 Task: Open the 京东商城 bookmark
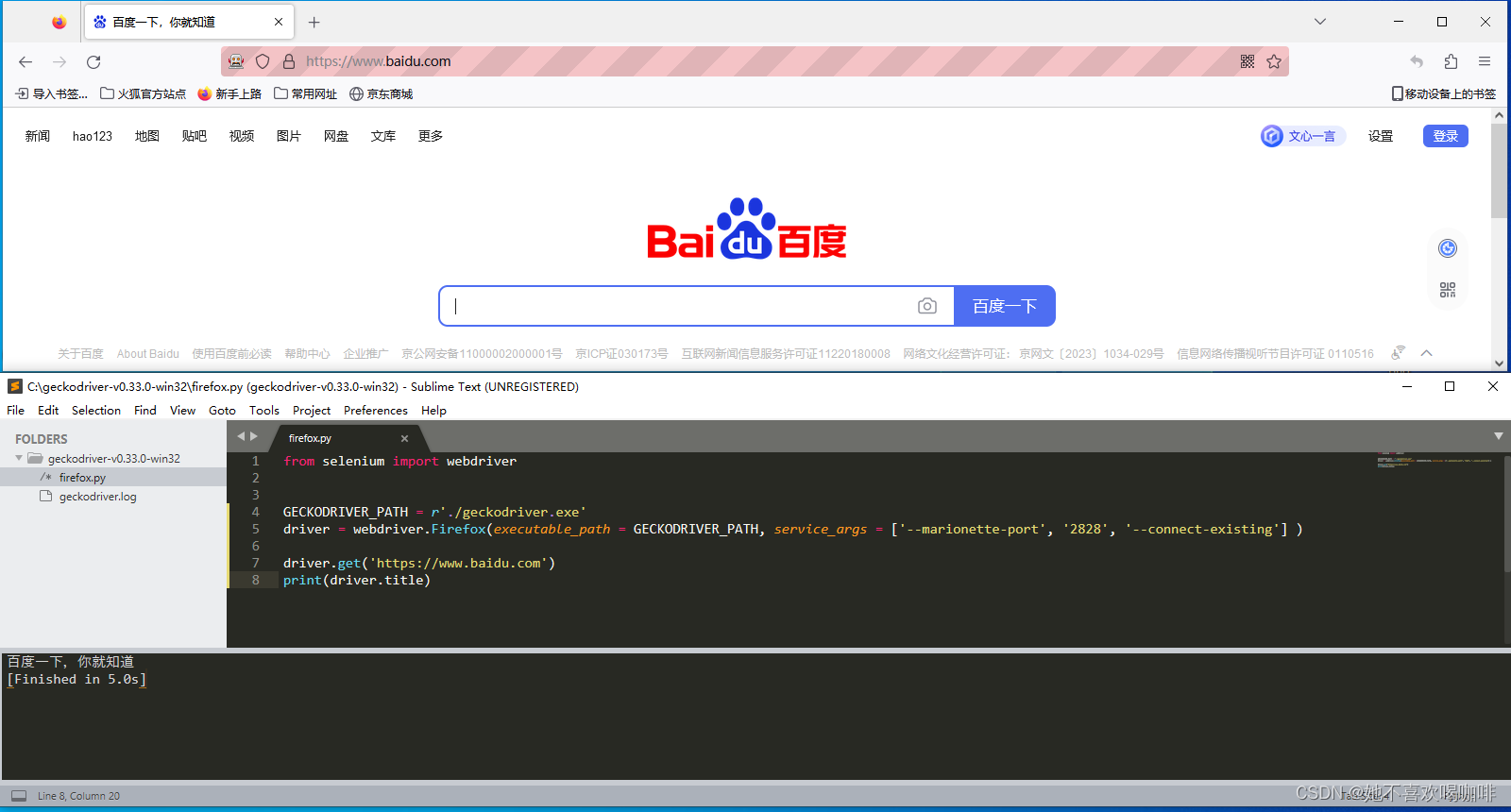[382, 93]
